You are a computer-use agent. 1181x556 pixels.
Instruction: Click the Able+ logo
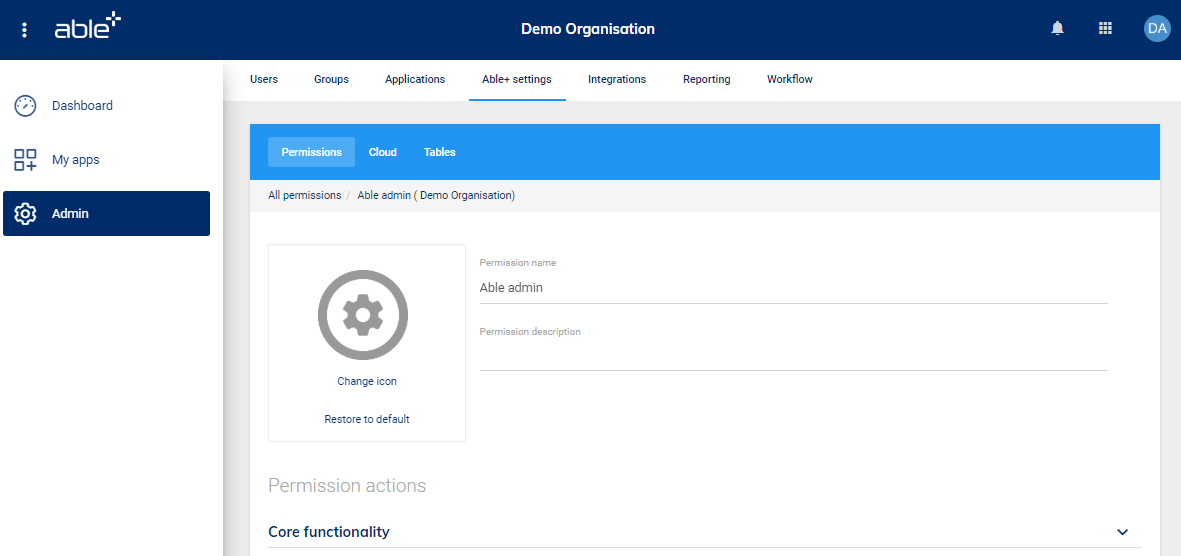tap(87, 27)
